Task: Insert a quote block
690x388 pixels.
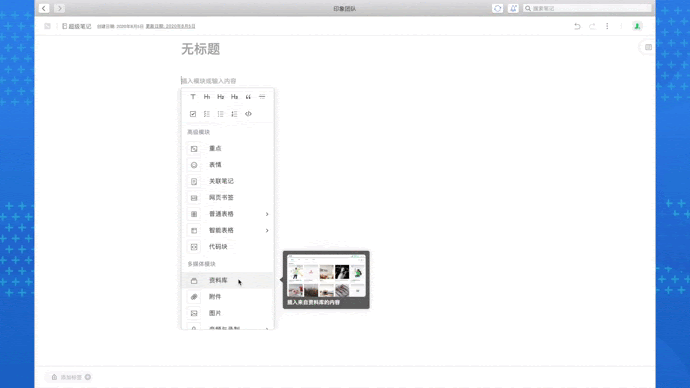Action: pyautogui.click(x=248, y=96)
